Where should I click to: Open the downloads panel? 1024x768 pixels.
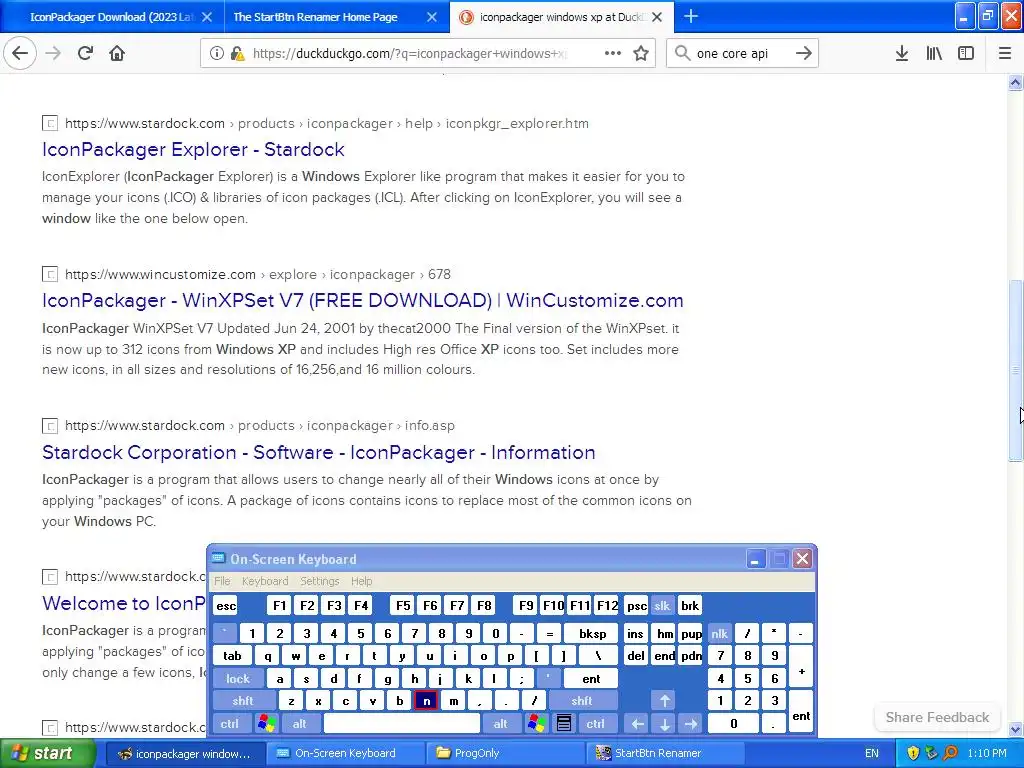tap(902, 53)
